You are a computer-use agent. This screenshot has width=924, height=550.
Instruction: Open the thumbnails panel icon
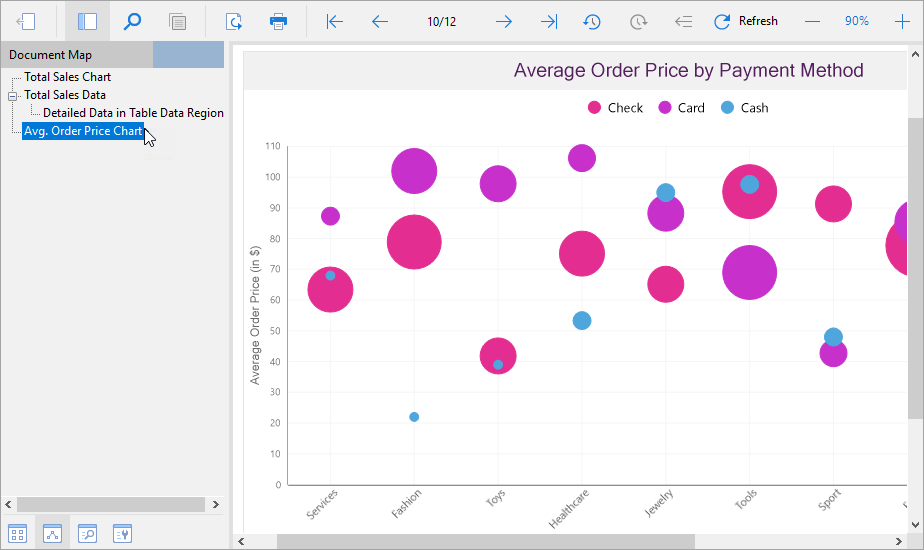18,533
